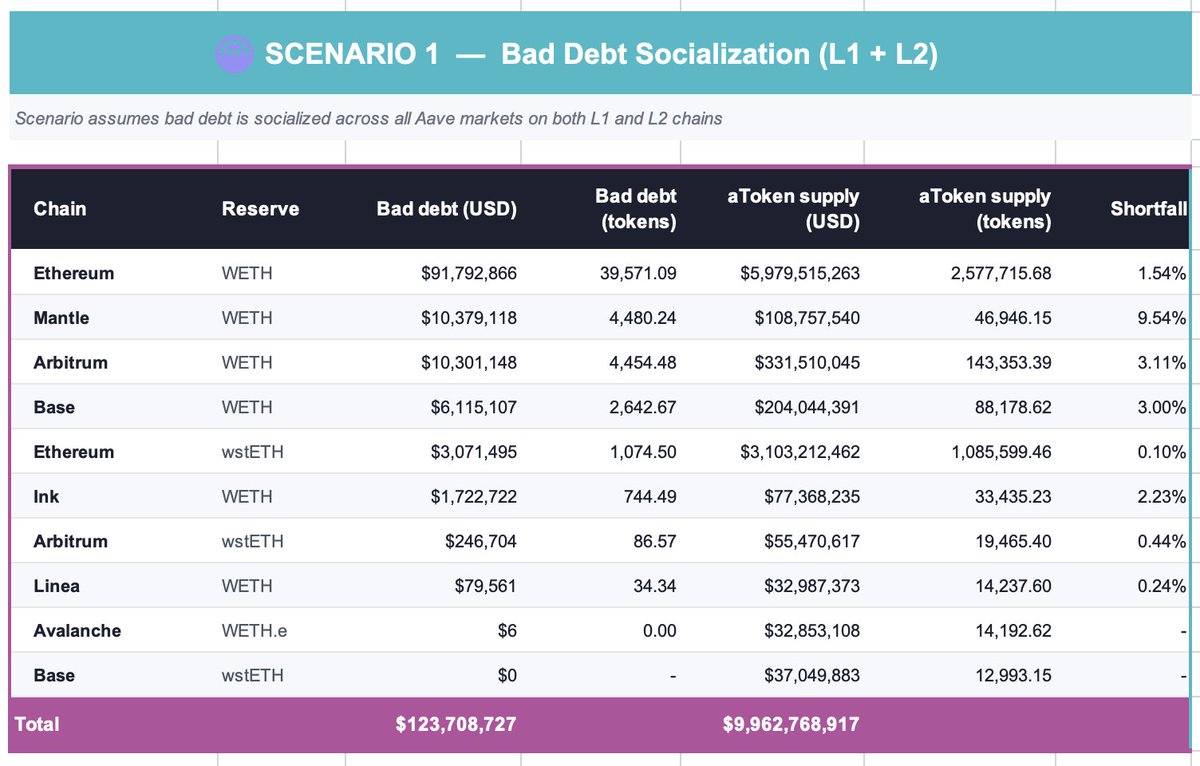This screenshot has width=1200, height=766.
Task: Select the scenario assumption description text
Action: click(x=368, y=119)
